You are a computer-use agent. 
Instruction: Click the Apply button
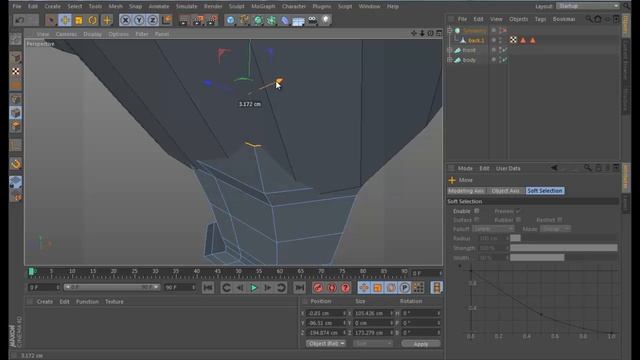tap(421, 344)
